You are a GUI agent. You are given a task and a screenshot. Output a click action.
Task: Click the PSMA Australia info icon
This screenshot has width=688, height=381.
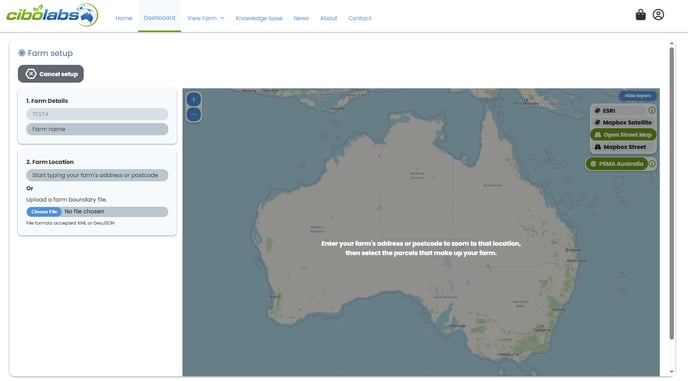click(x=652, y=164)
